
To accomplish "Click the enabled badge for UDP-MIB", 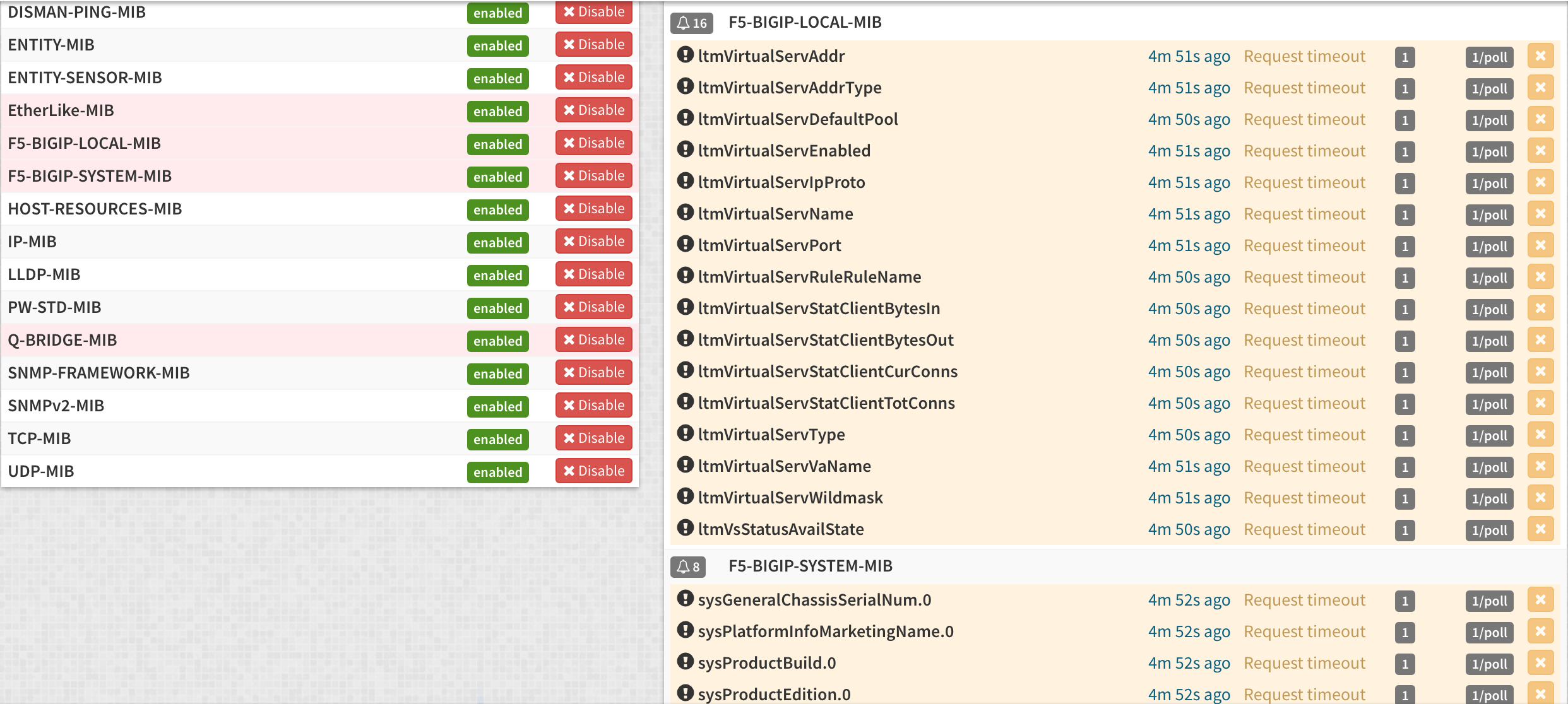I will tap(498, 472).
